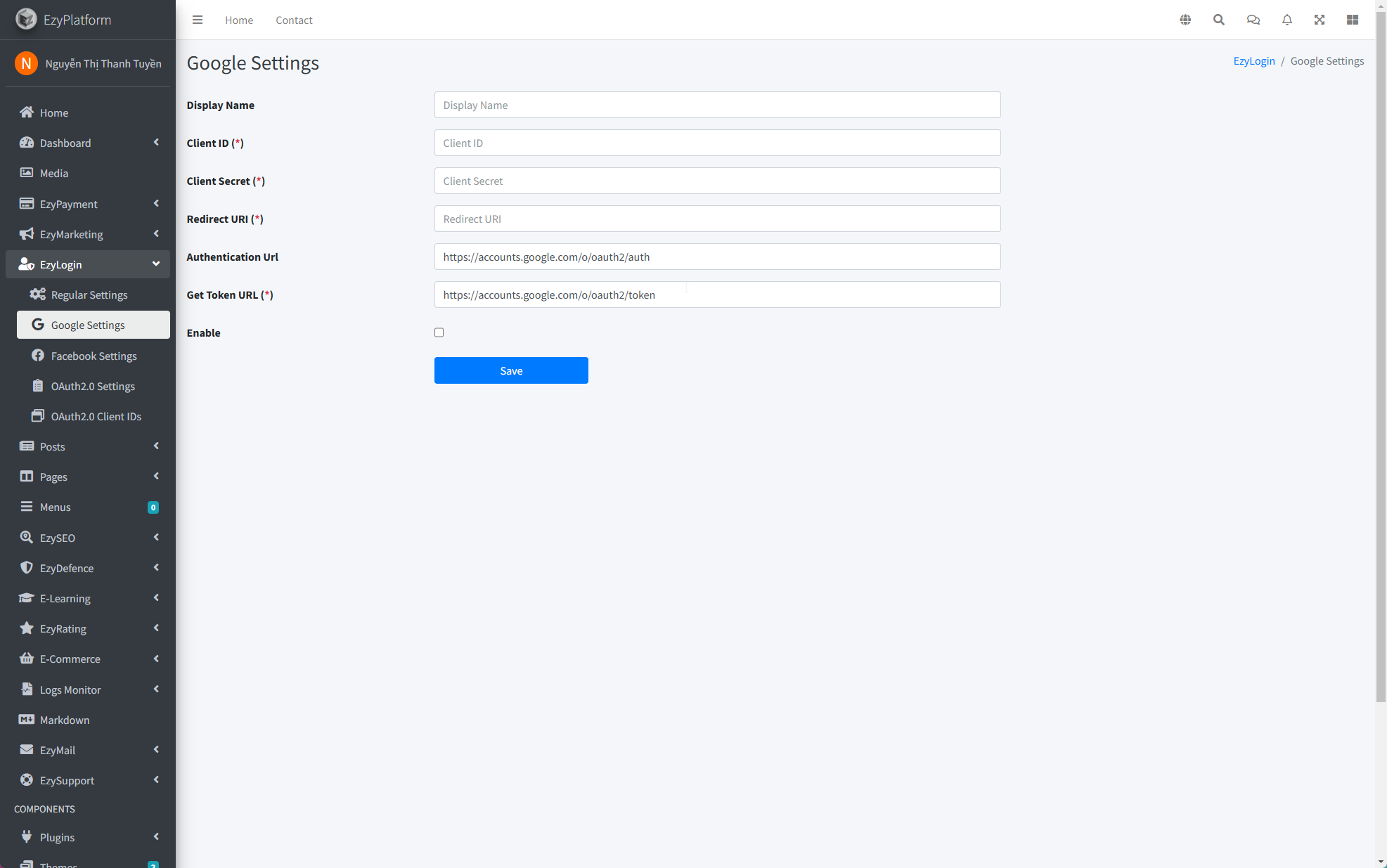Image resolution: width=1387 pixels, height=868 pixels.
Task: Open the language globe icon
Action: point(1185,20)
